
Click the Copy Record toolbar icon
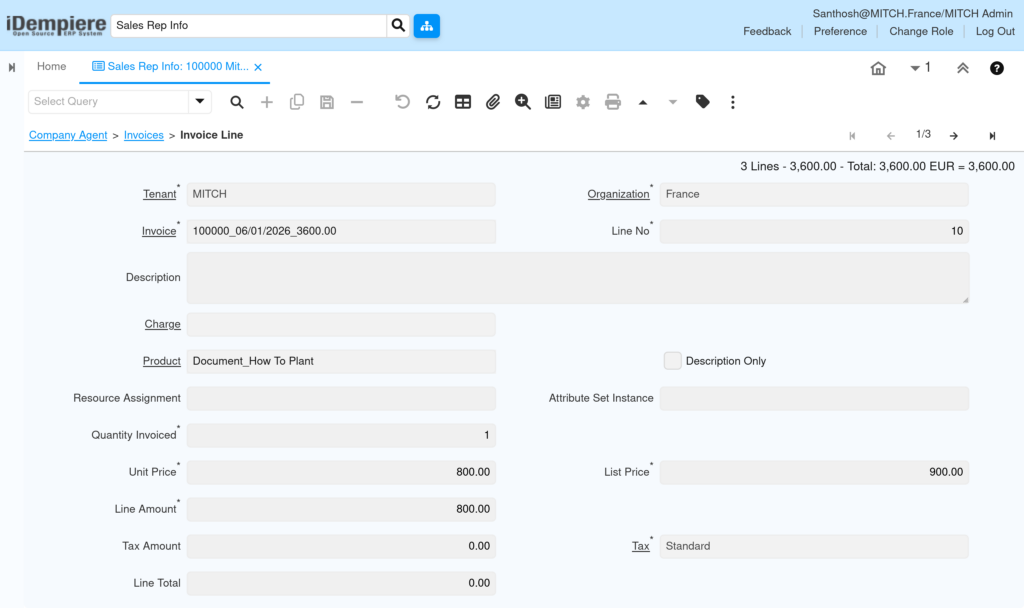click(x=296, y=102)
